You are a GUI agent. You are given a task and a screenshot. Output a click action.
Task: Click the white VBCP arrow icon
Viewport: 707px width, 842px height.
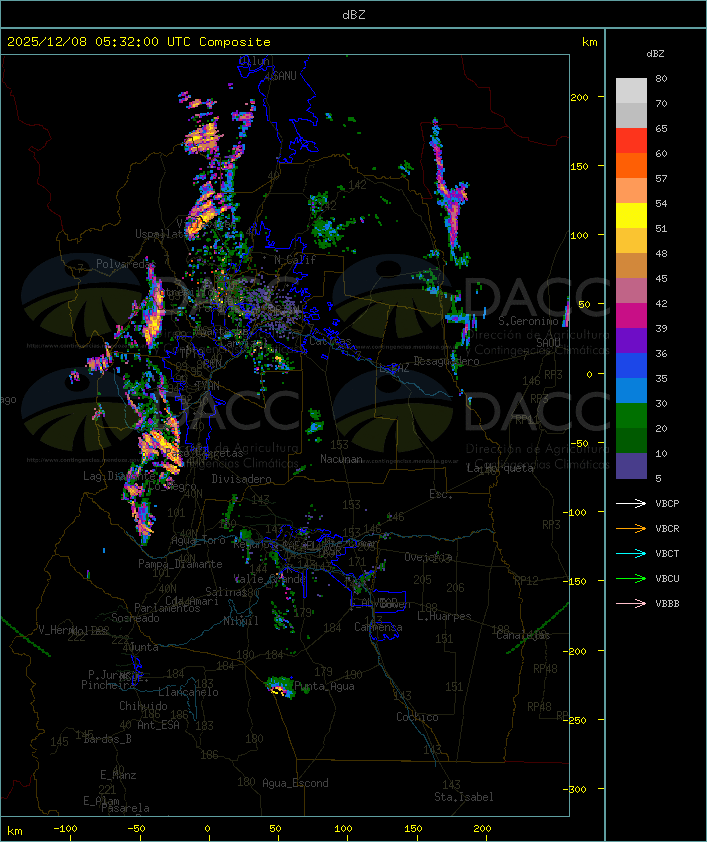point(631,503)
